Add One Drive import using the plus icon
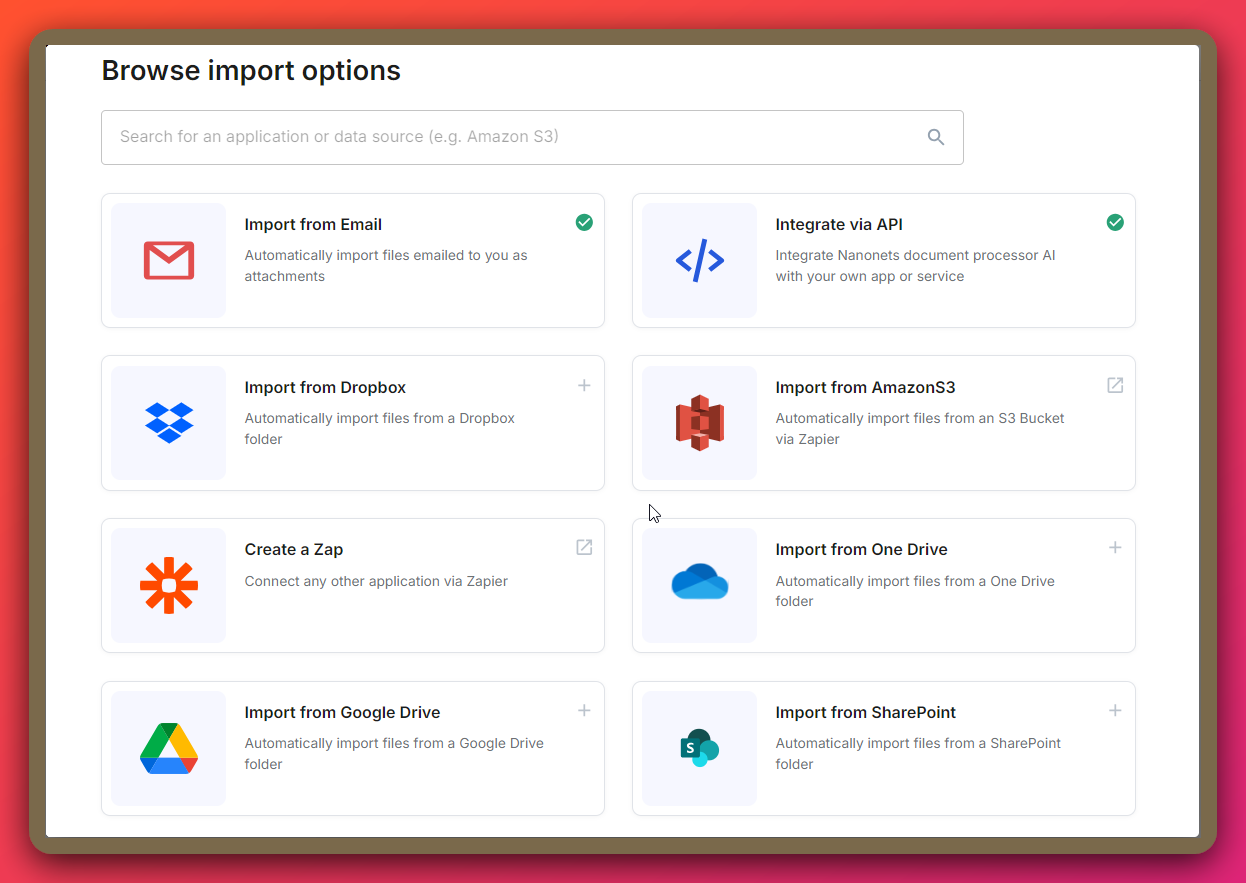 pos(1115,547)
